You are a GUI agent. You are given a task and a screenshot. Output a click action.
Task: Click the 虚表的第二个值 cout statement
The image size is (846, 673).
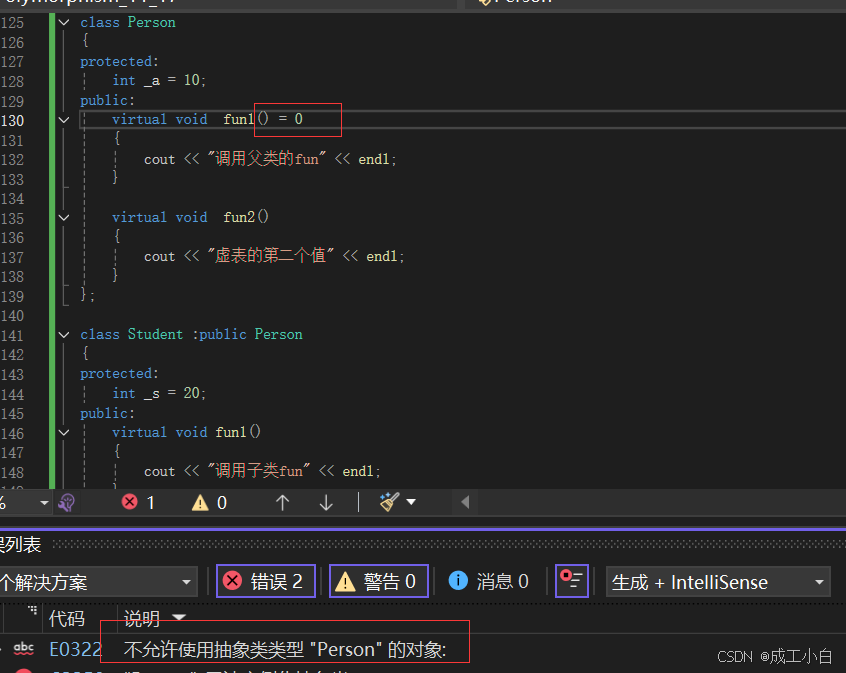(274, 256)
